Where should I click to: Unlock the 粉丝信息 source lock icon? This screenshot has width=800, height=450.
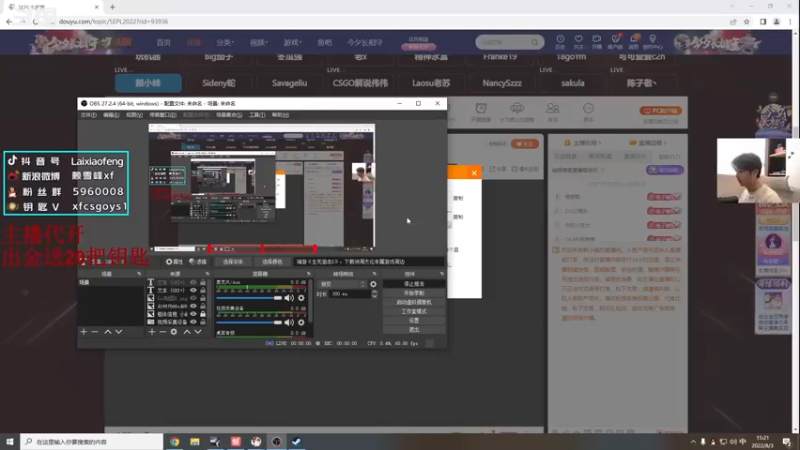pos(203,314)
